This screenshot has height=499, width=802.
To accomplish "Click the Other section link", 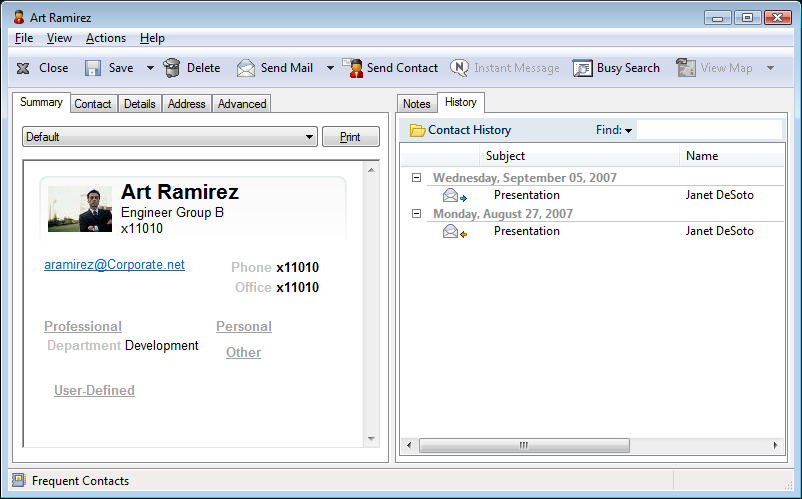I will pyautogui.click(x=243, y=352).
